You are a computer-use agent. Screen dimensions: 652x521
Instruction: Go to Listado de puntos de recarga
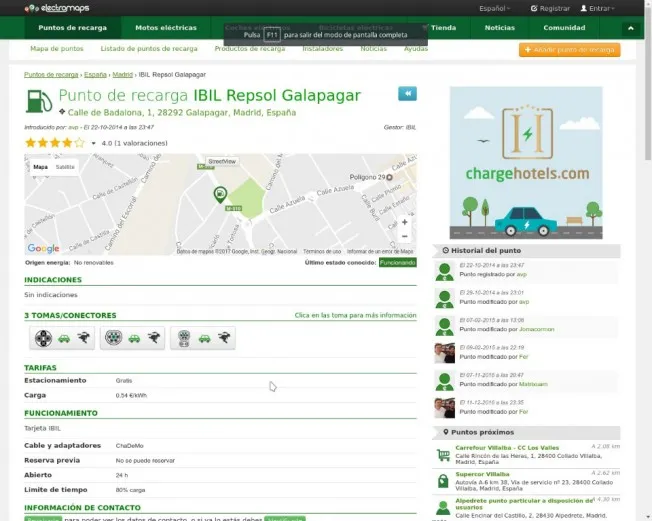pos(149,49)
